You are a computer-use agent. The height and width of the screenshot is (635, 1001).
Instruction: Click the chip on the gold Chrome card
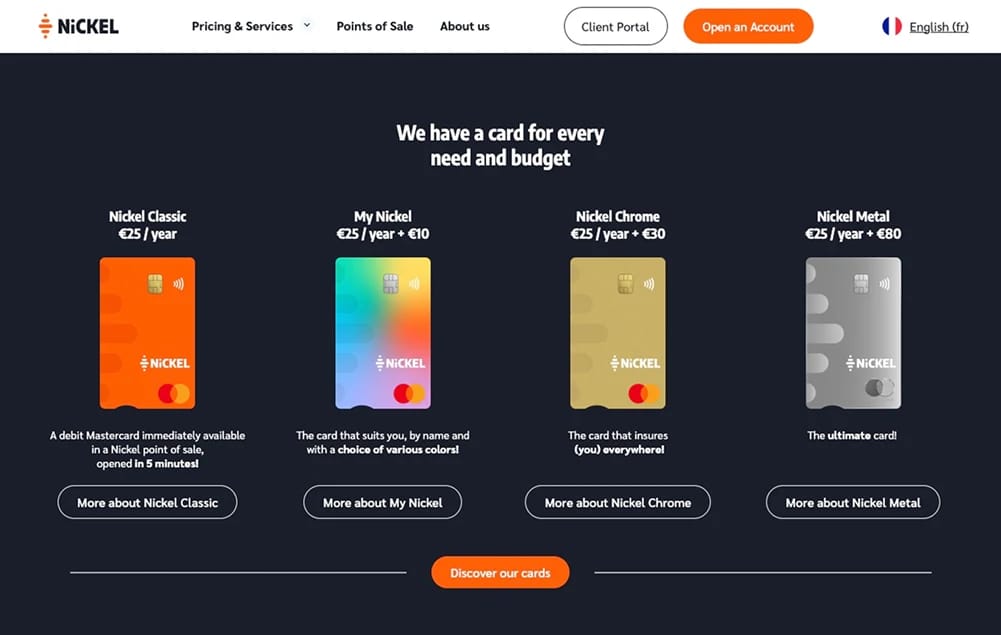(625, 283)
